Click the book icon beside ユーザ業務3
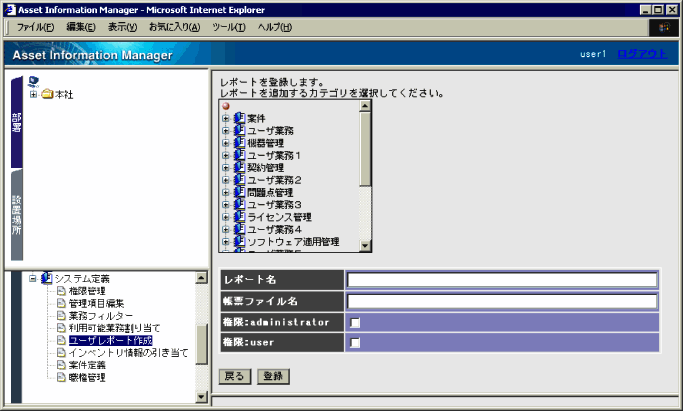The image size is (683, 411). coord(239,204)
